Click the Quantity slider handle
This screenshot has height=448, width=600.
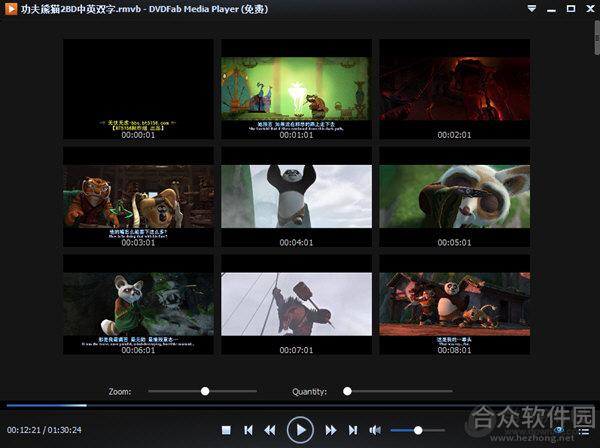(x=347, y=391)
